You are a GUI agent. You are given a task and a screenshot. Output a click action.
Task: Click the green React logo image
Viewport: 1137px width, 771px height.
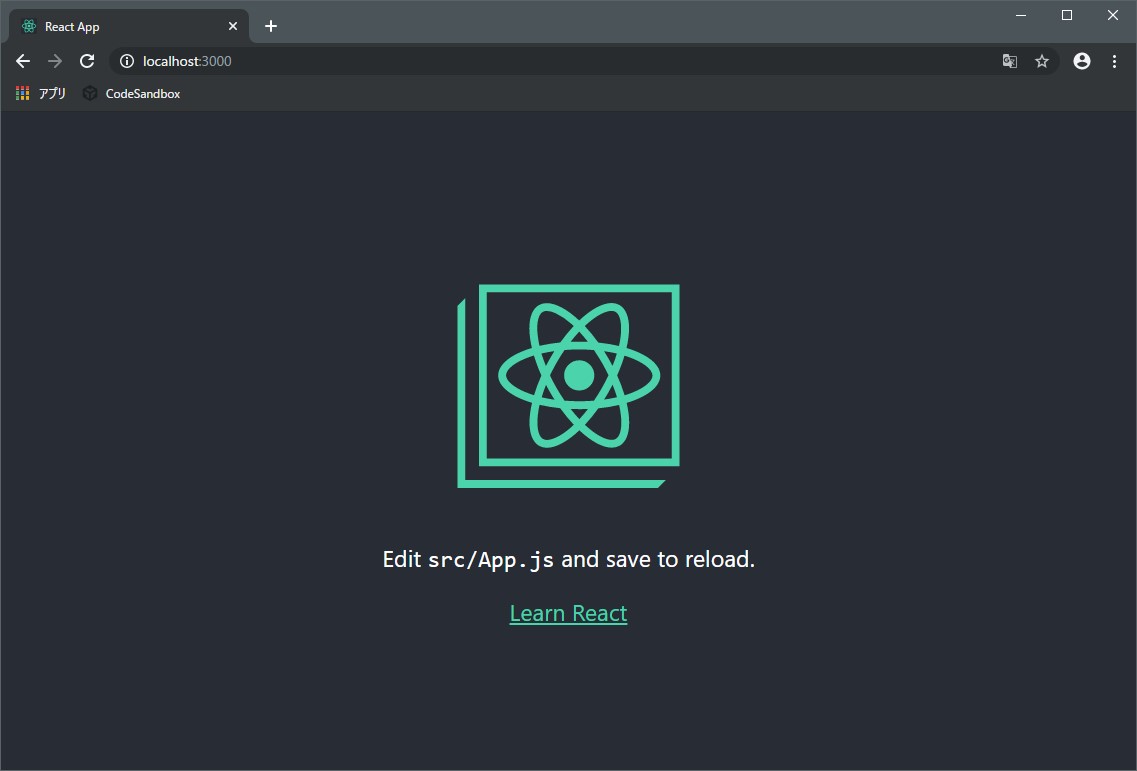568,386
